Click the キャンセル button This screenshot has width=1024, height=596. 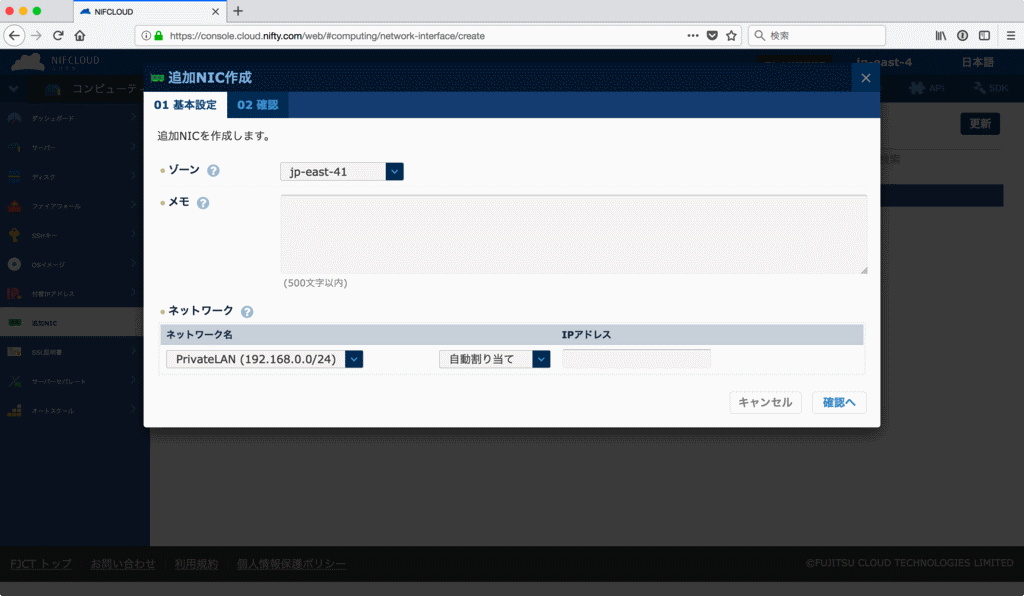click(765, 402)
